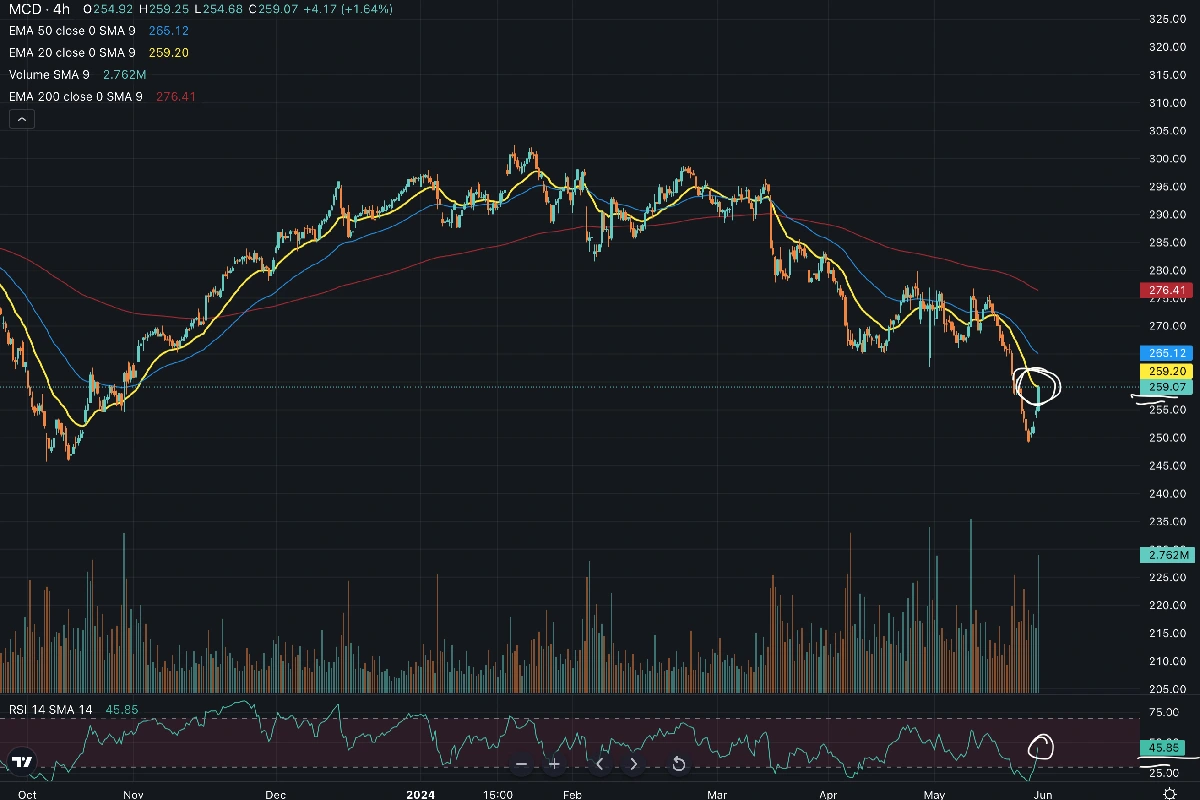Click the Feb label on time axis
This screenshot has width=1200, height=800.
[x=572, y=794]
